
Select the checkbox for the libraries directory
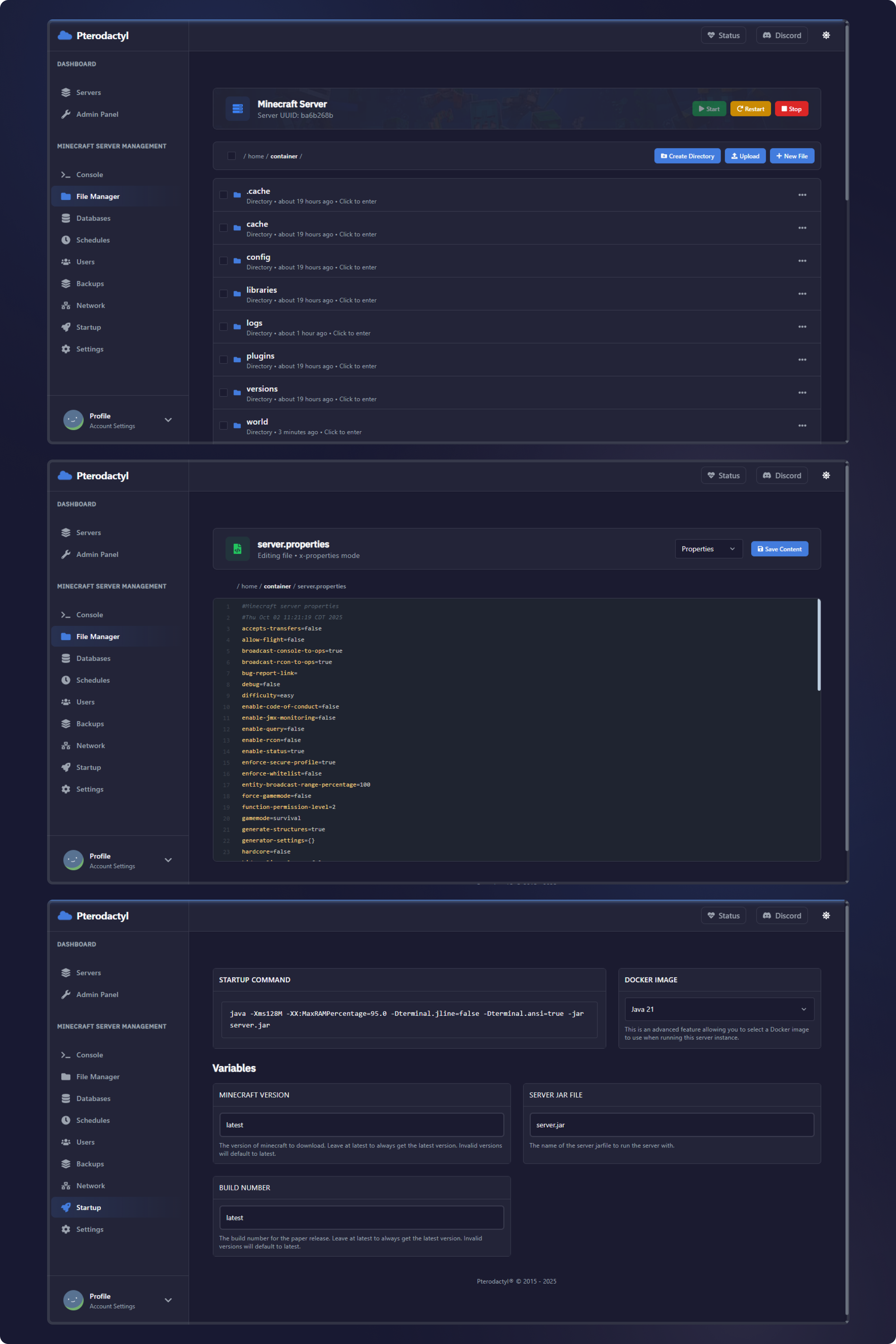click(223, 294)
